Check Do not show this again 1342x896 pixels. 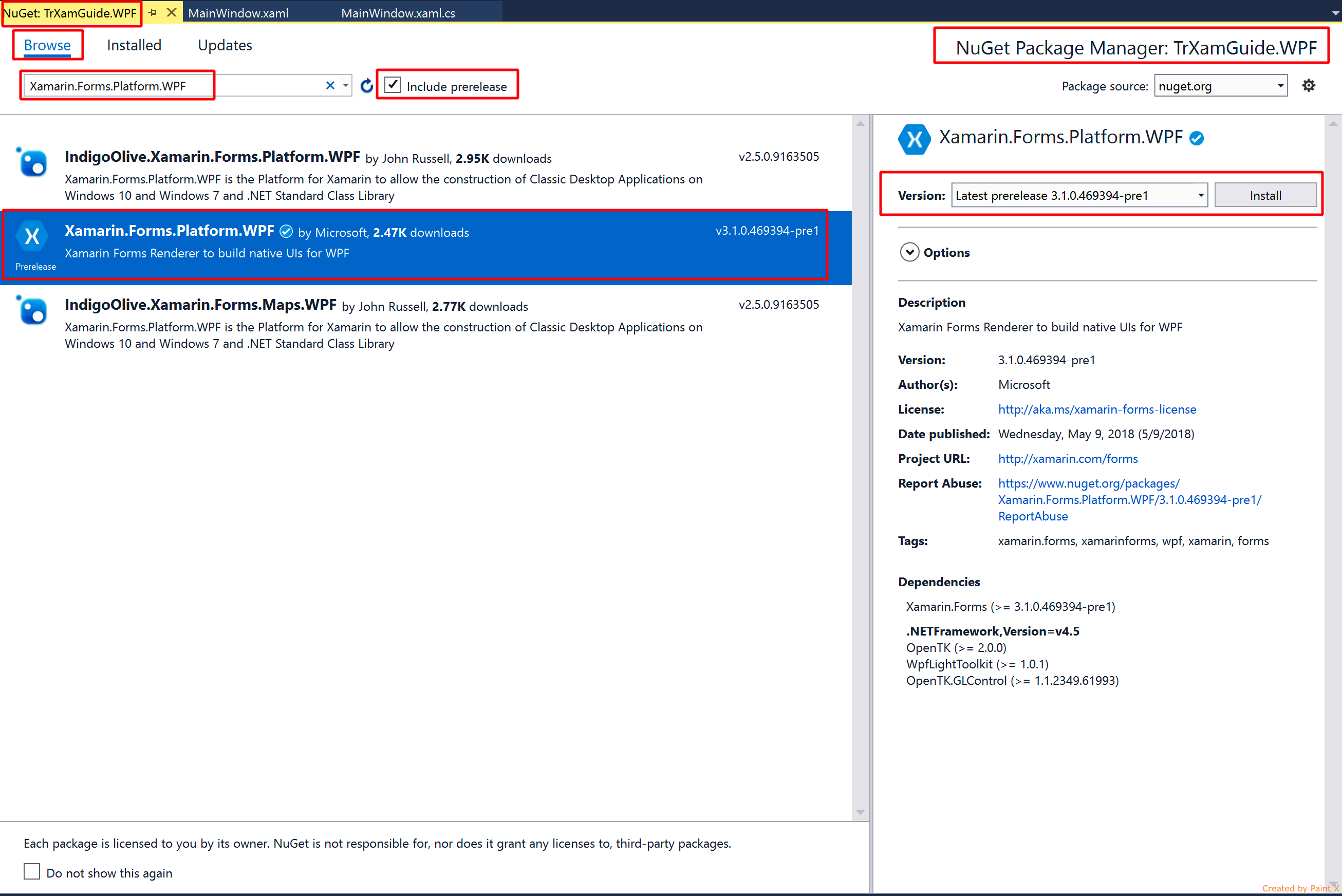pyautogui.click(x=32, y=871)
